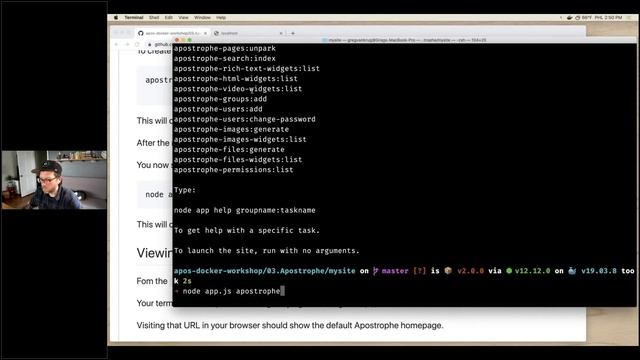Click the git branch 'master' in prompt

click(395, 271)
